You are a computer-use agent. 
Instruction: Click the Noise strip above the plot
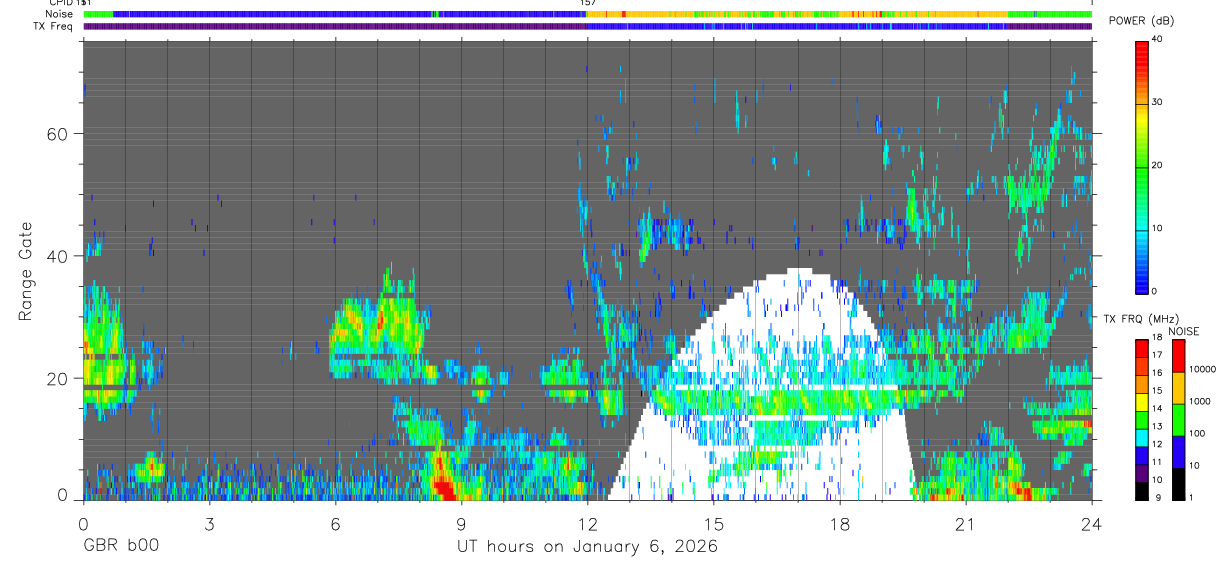click(587, 14)
